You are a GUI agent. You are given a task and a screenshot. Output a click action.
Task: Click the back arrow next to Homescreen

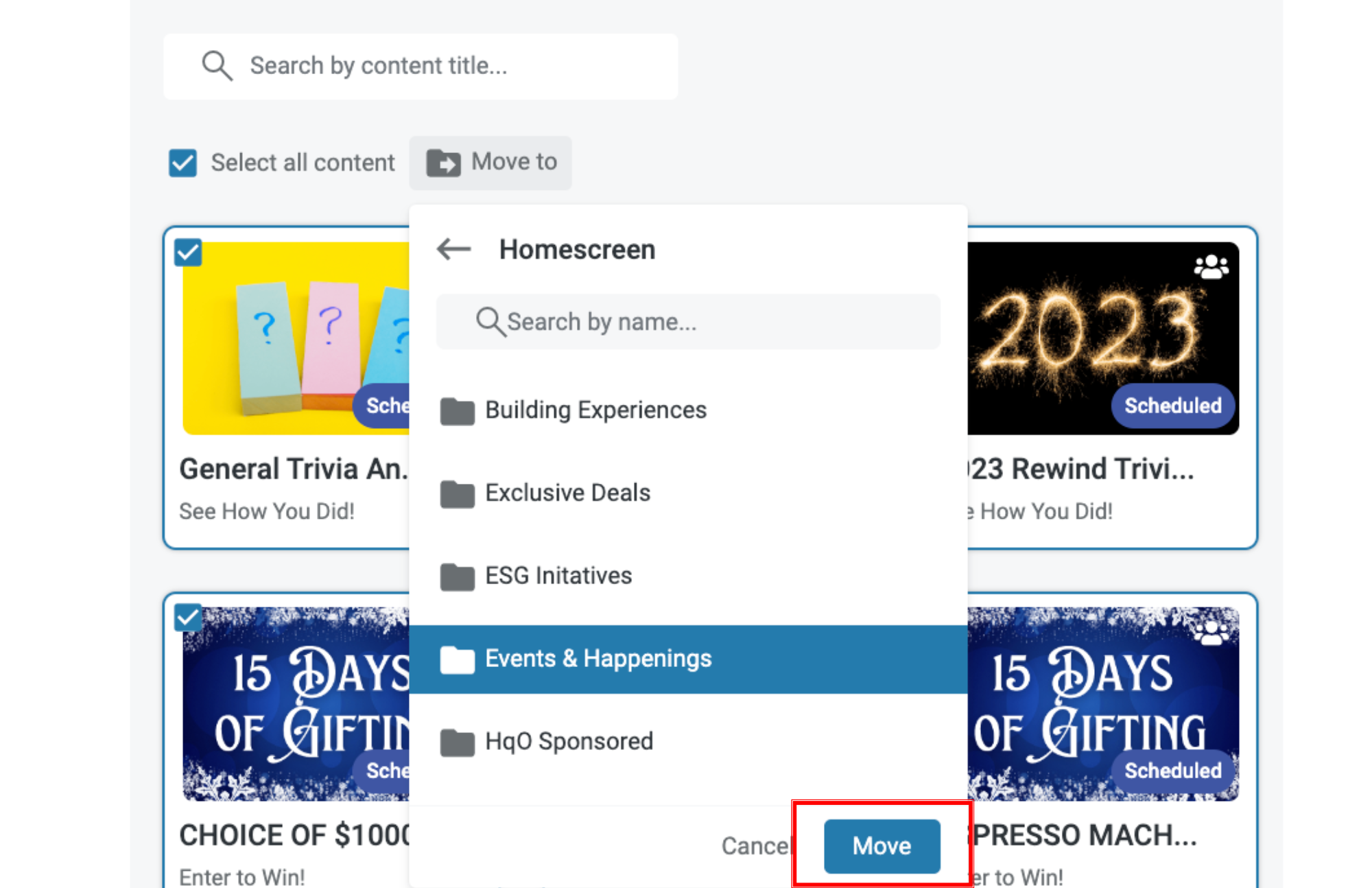[x=453, y=249]
